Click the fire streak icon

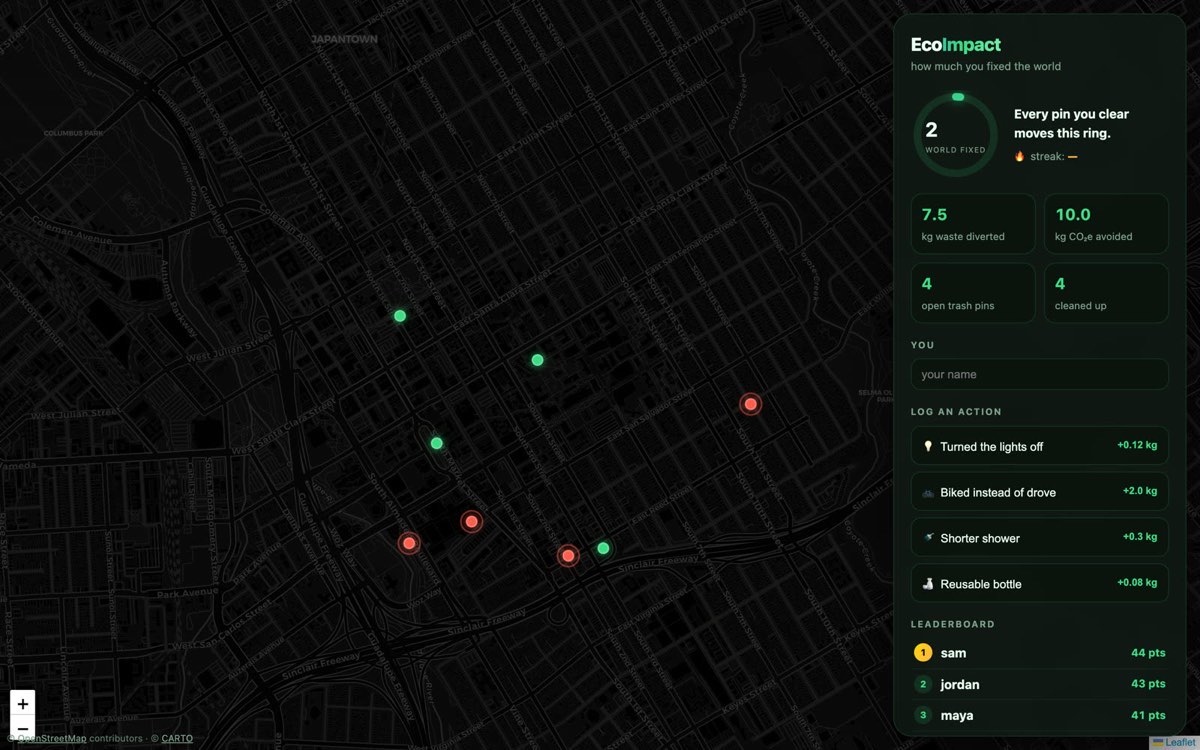point(1020,156)
